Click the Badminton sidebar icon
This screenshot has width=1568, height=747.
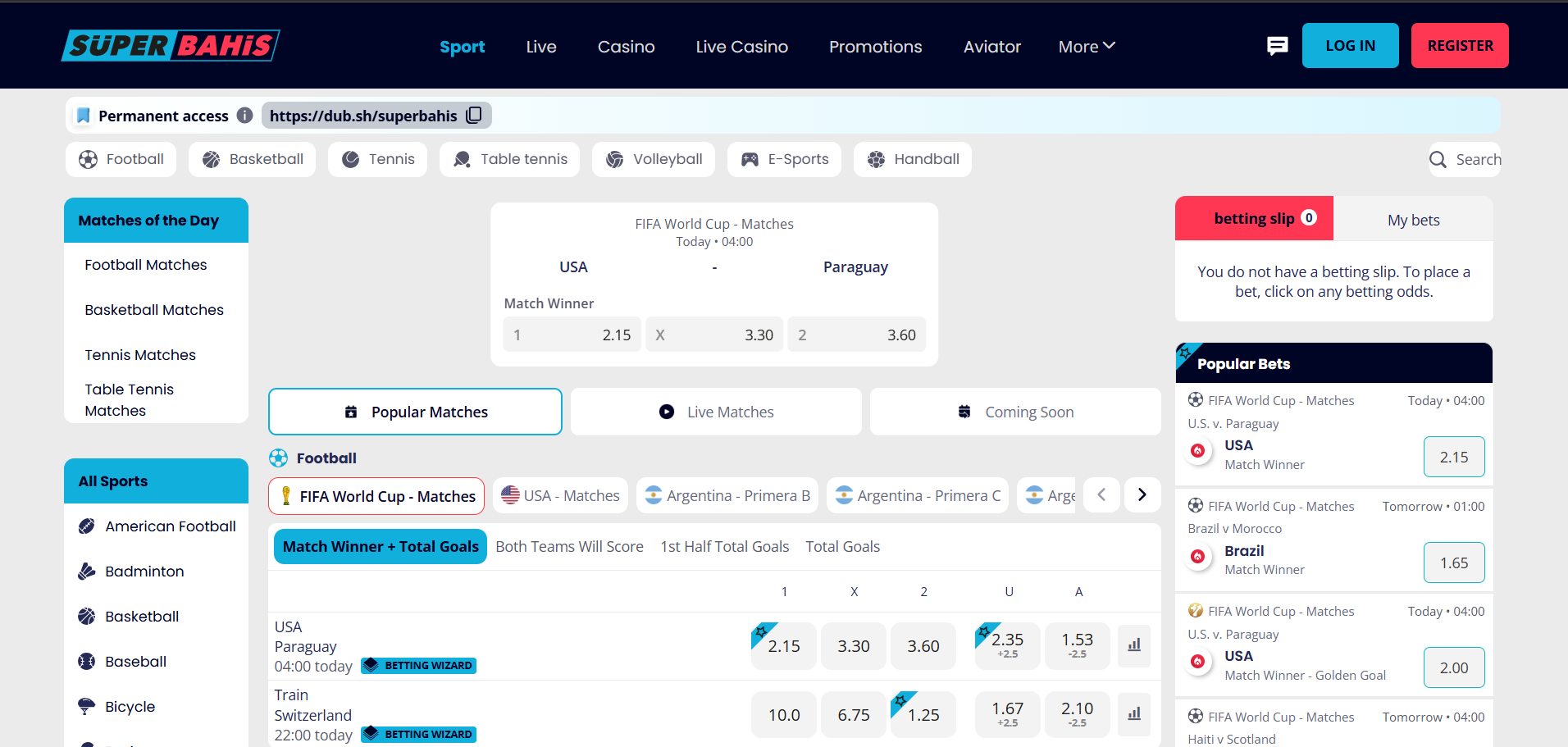86,572
